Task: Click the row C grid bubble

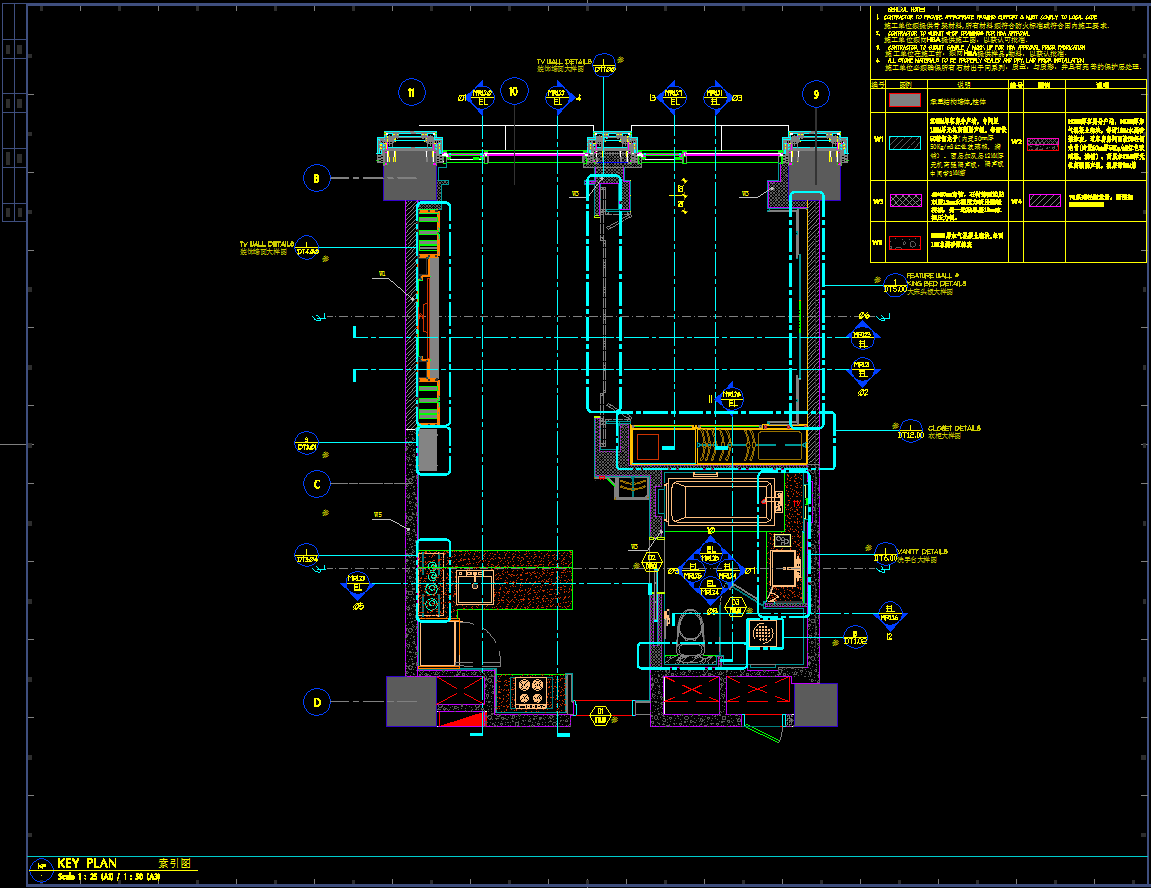Action: coord(316,484)
